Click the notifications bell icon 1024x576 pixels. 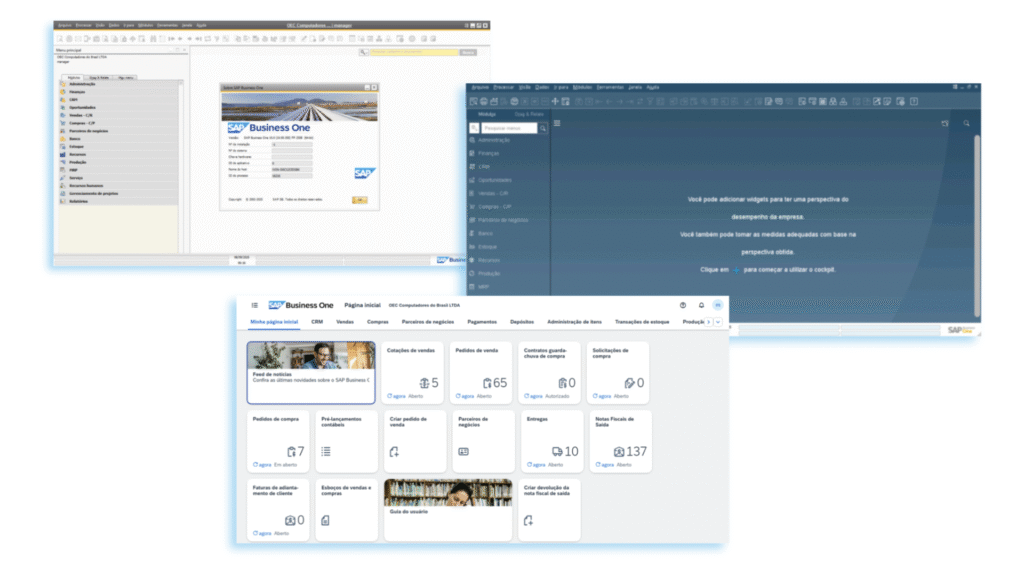(x=701, y=305)
